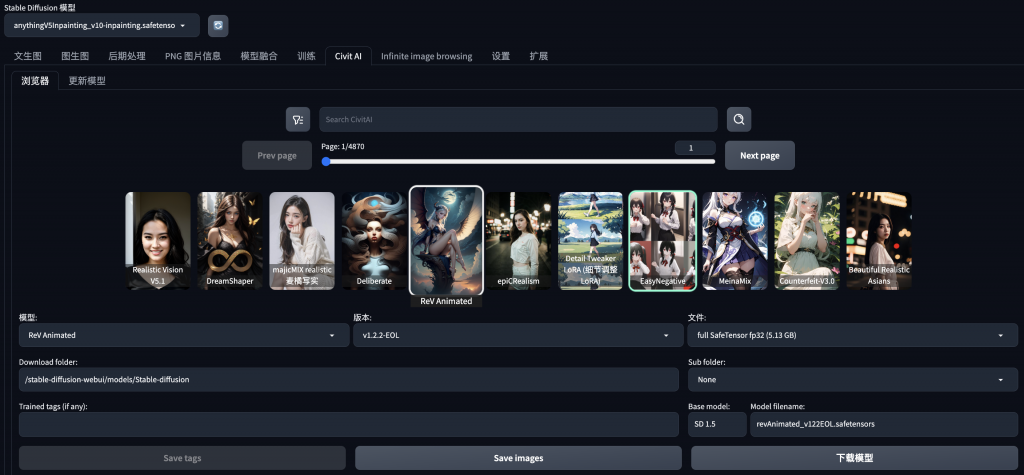1024x475 pixels.
Task: Expand the v1.2.2-EOL version dropdown
Action: pos(518,335)
